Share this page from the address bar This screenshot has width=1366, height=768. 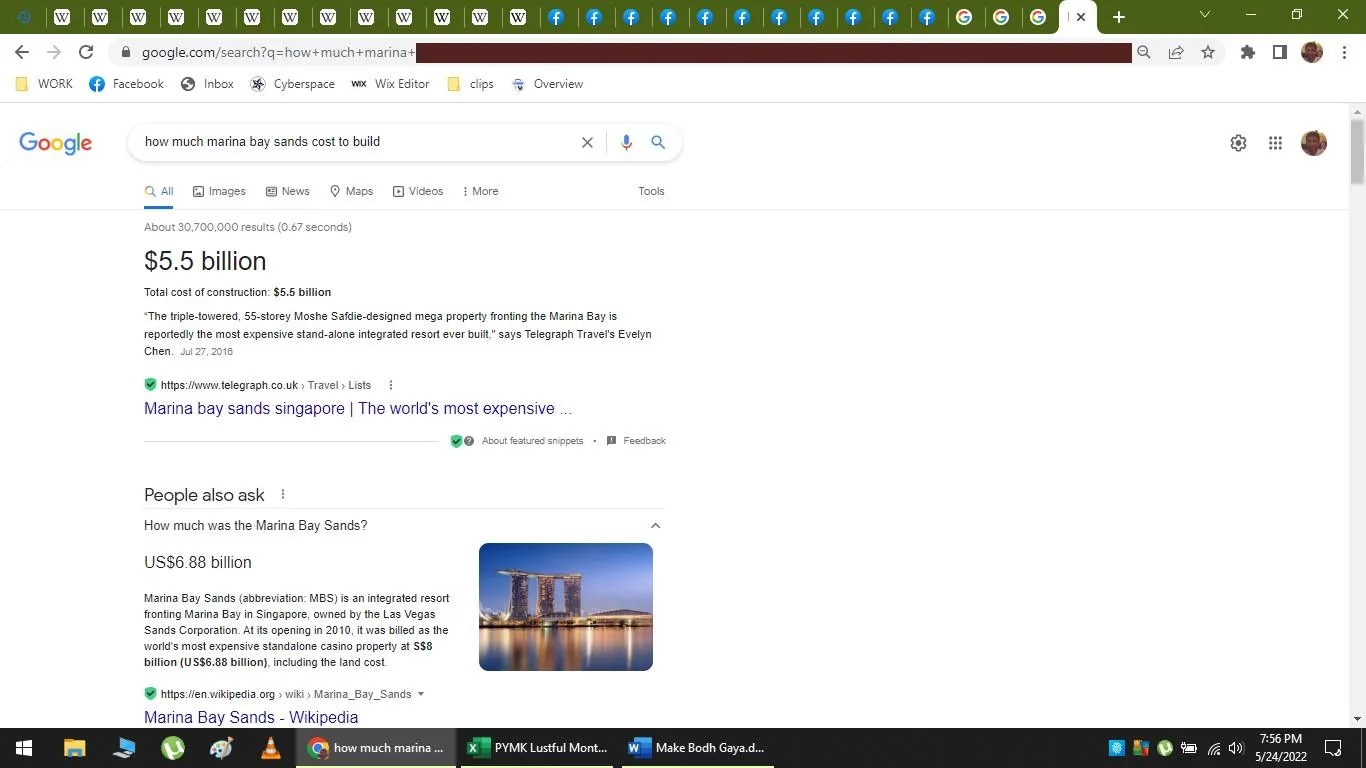1176,52
